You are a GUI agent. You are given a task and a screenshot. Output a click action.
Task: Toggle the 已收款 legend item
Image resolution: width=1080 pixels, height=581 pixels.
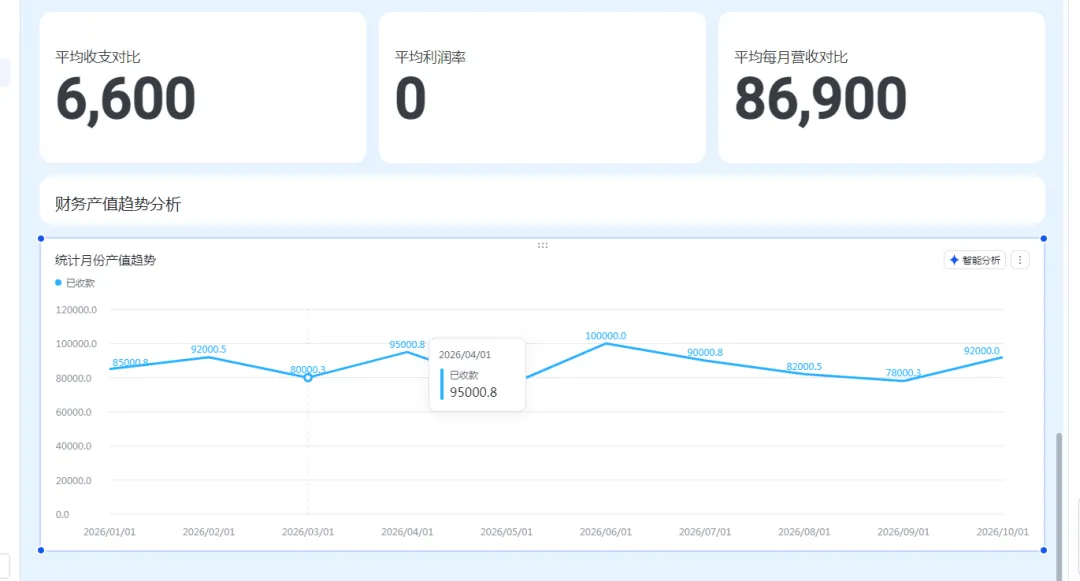click(x=75, y=283)
